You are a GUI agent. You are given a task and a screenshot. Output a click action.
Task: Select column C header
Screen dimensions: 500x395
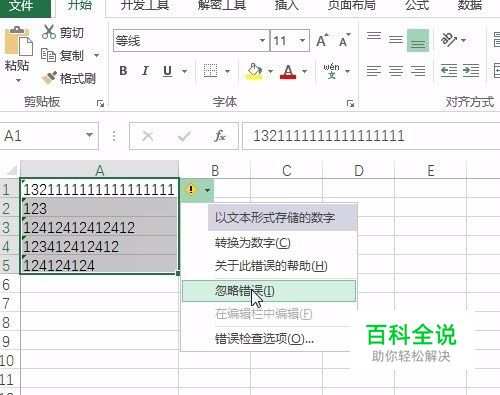tap(287, 170)
